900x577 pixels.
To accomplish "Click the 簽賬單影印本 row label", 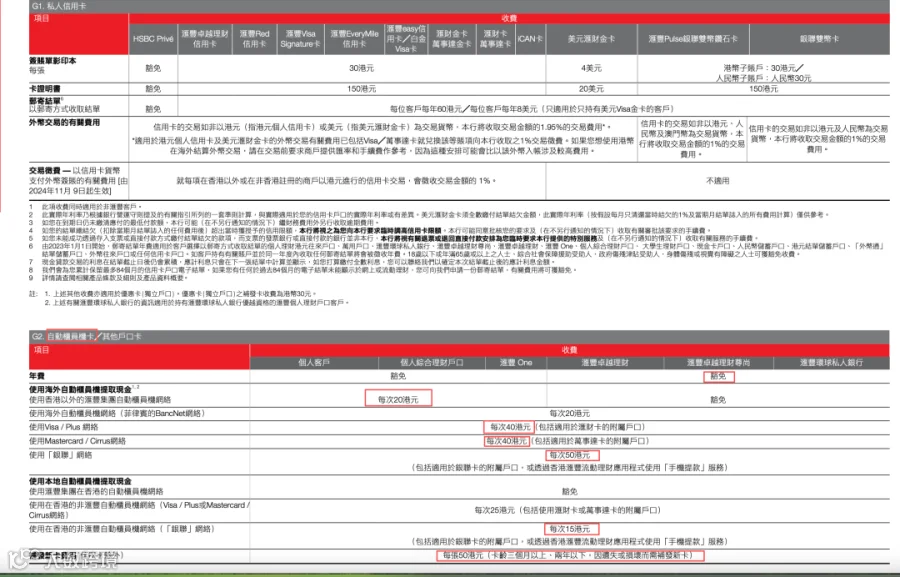I will click(53, 60).
